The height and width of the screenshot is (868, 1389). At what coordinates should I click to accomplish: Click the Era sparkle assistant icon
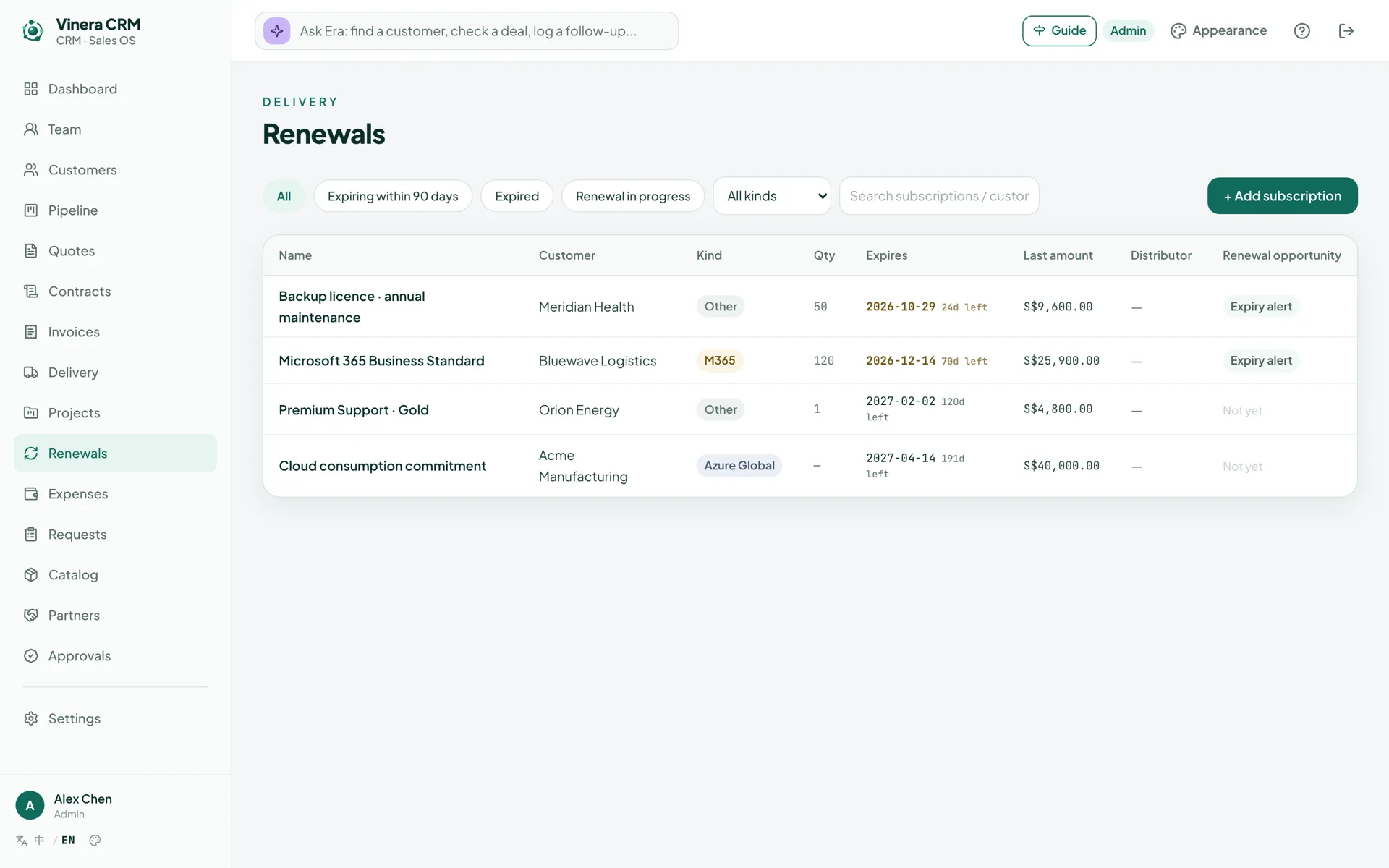[x=276, y=31]
